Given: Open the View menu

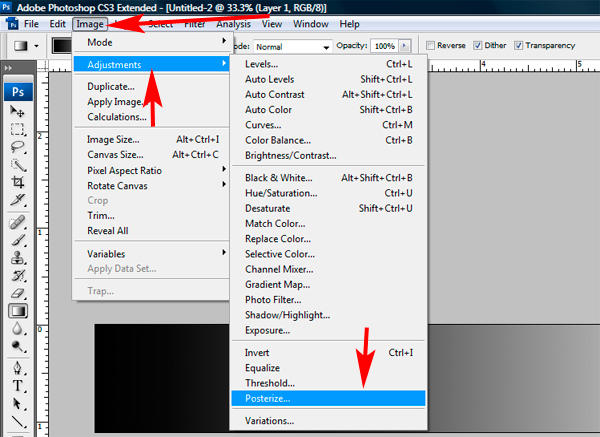Looking at the screenshot, I should (272, 24).
